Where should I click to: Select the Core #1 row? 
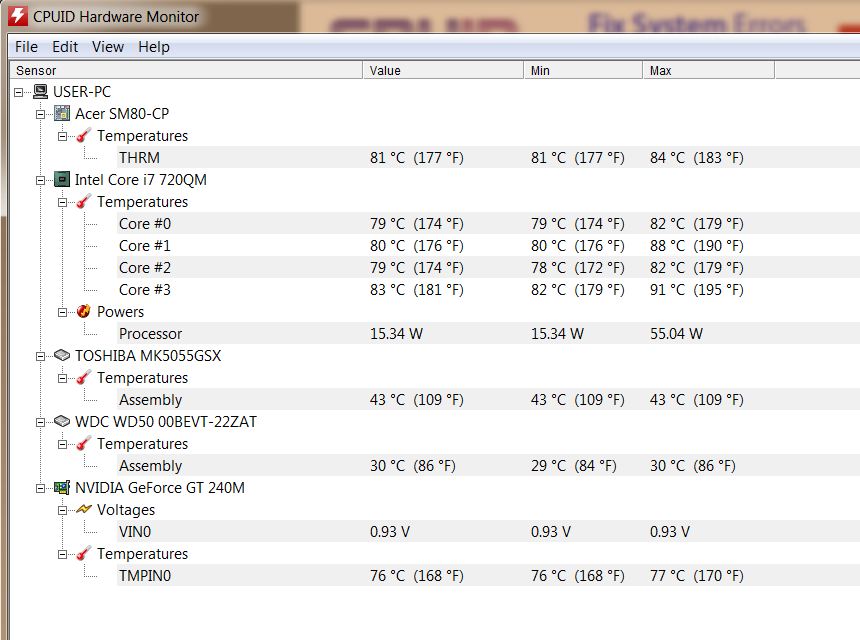488,246
